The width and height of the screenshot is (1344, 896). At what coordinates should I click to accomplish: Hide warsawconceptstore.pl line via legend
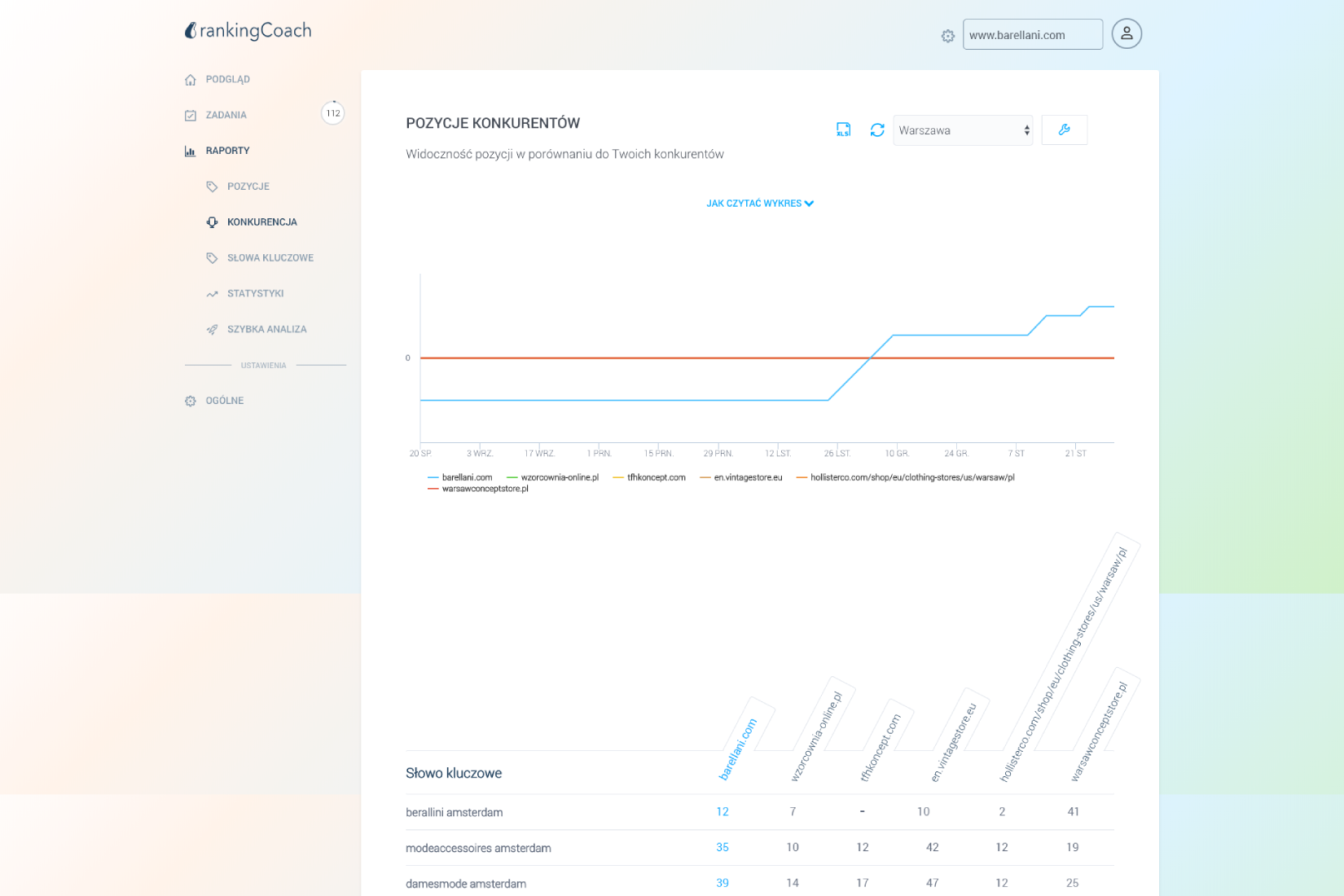tap(478, 489)
